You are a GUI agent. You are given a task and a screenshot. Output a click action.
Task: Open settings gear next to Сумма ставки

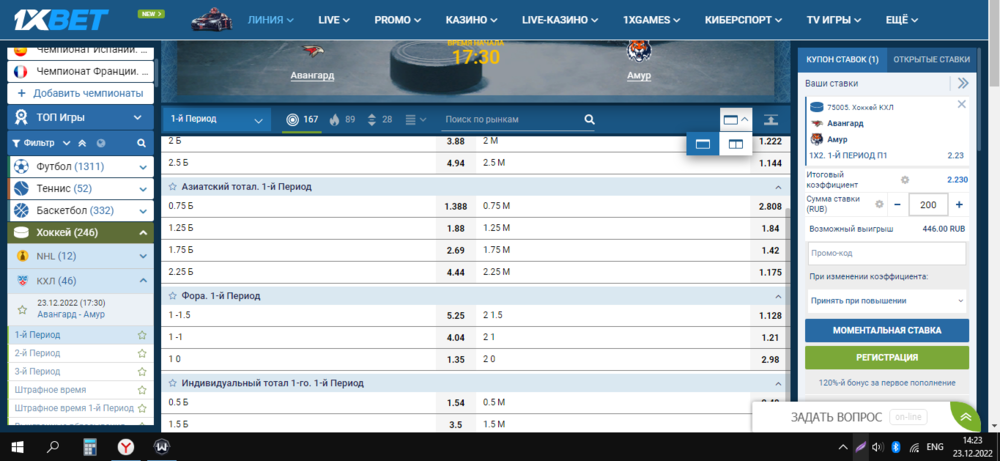[x=879, y=204]
